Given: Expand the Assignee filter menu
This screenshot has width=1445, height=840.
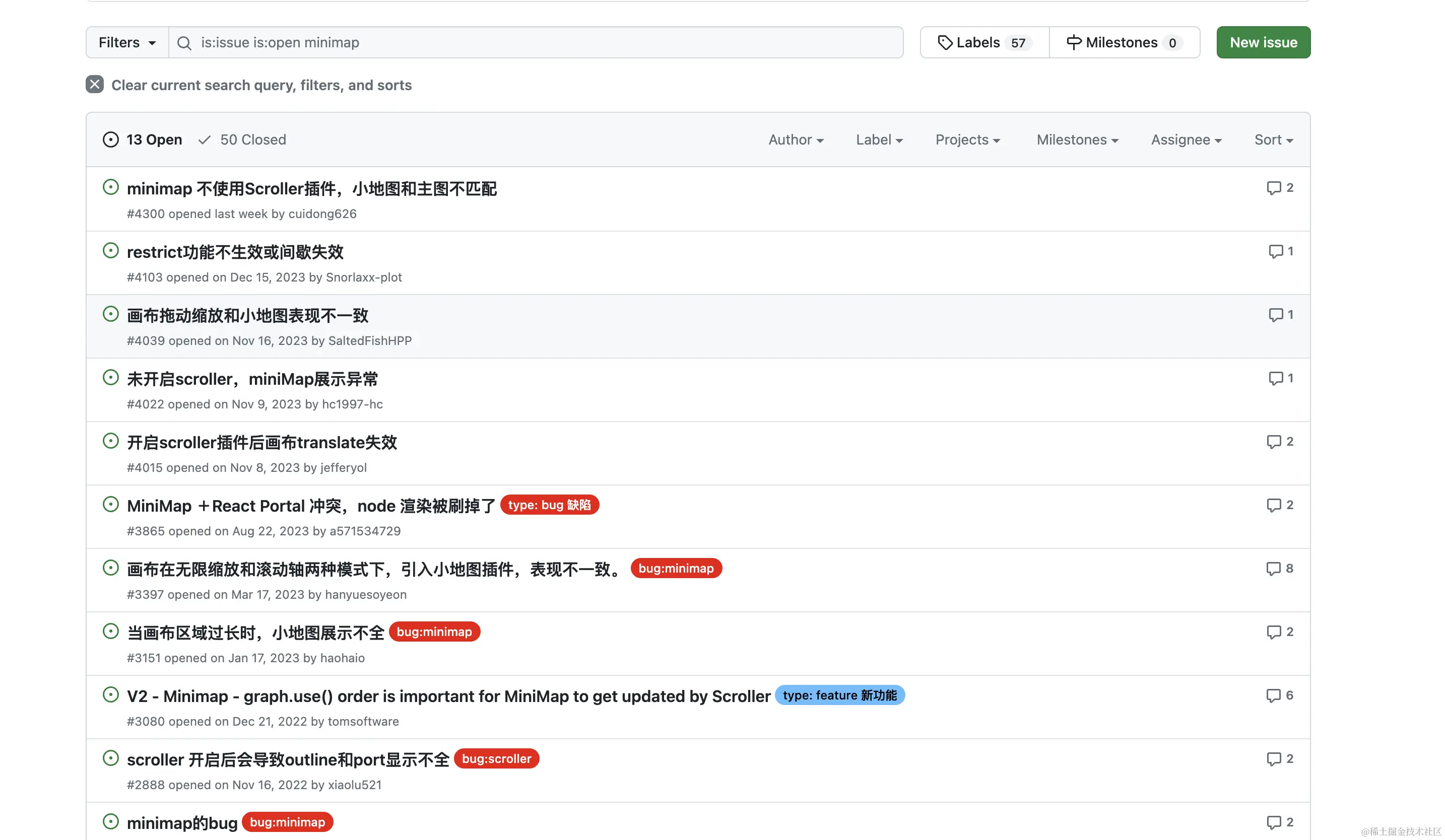Looking at the screenshot, I should 1186,140.
